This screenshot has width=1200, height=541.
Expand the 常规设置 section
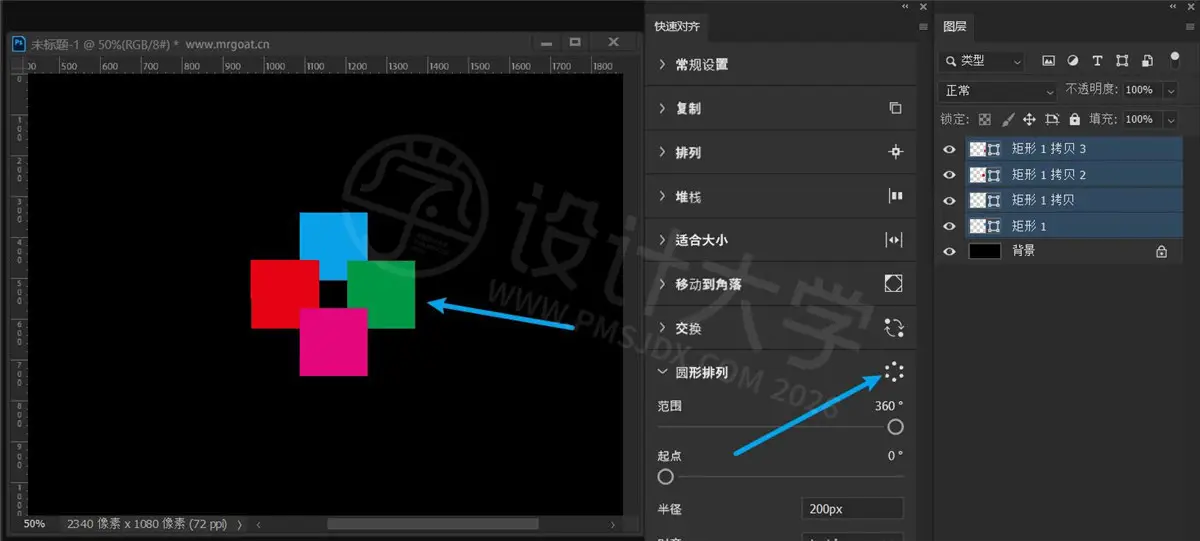[x=662, y=64]
